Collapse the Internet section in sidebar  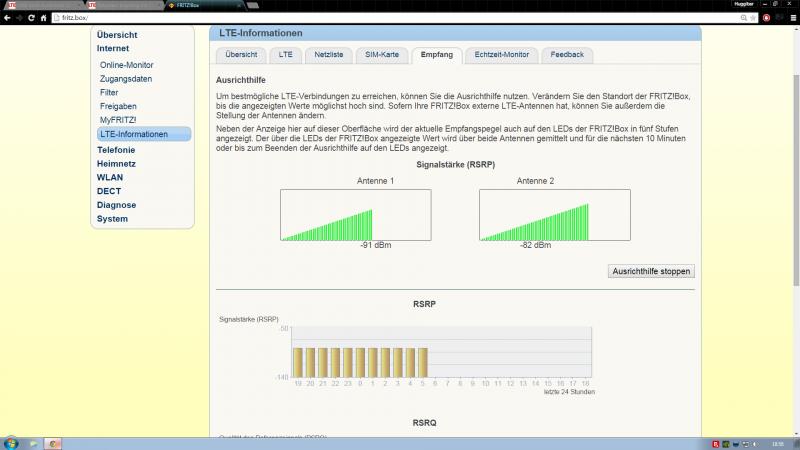pos(113,48)
